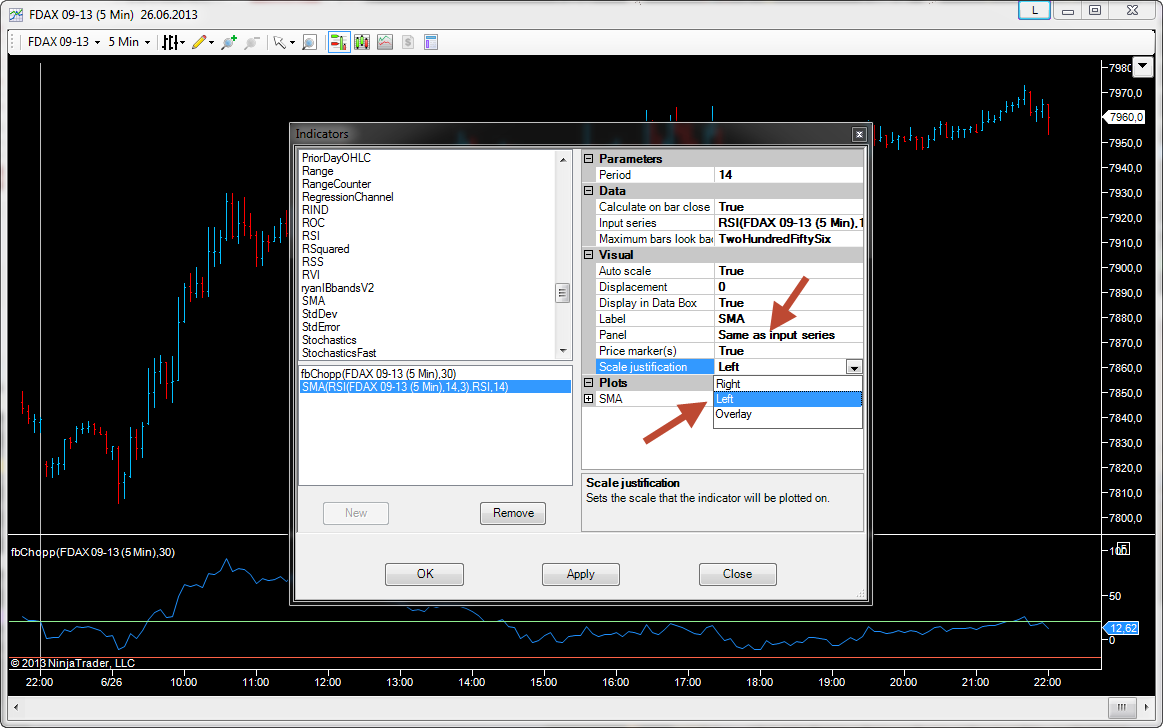Image resolution: width=1163 pixels, height=728 pixels.
Task: Click the indicator list scrollbar thumb
Action: click(563, 293)
